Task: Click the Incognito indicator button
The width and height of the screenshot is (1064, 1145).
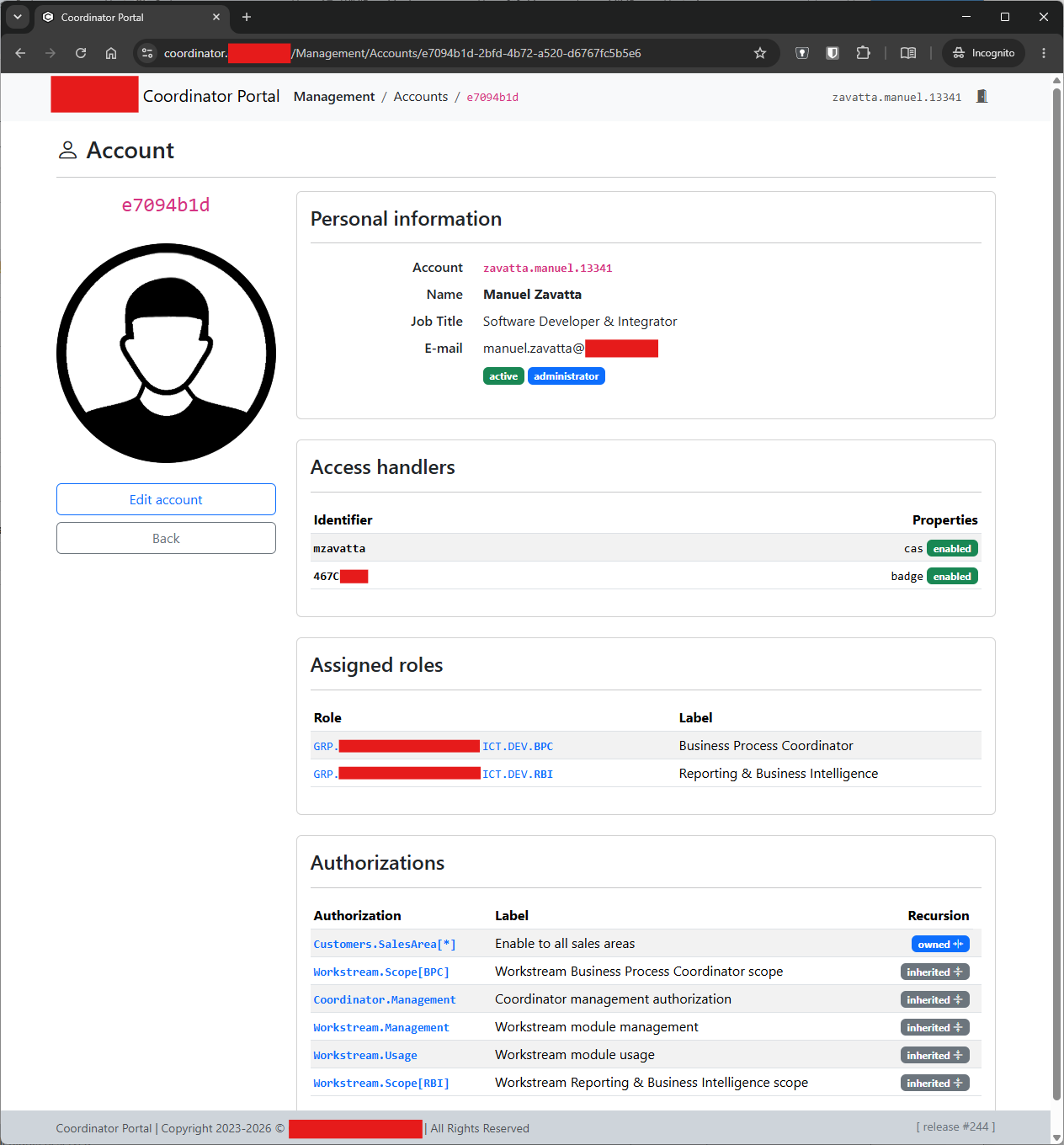Action: pyautogui.click(x=983, y=53)
